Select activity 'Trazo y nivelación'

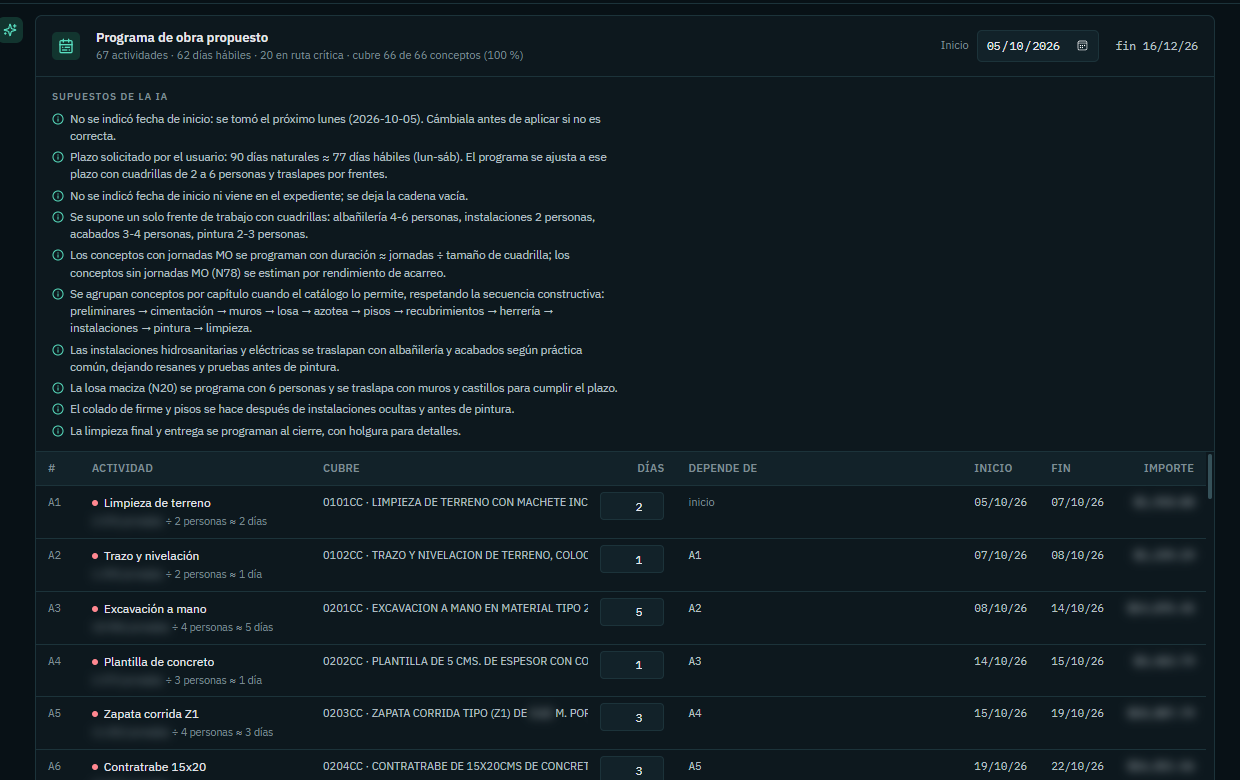pos(151,556)
